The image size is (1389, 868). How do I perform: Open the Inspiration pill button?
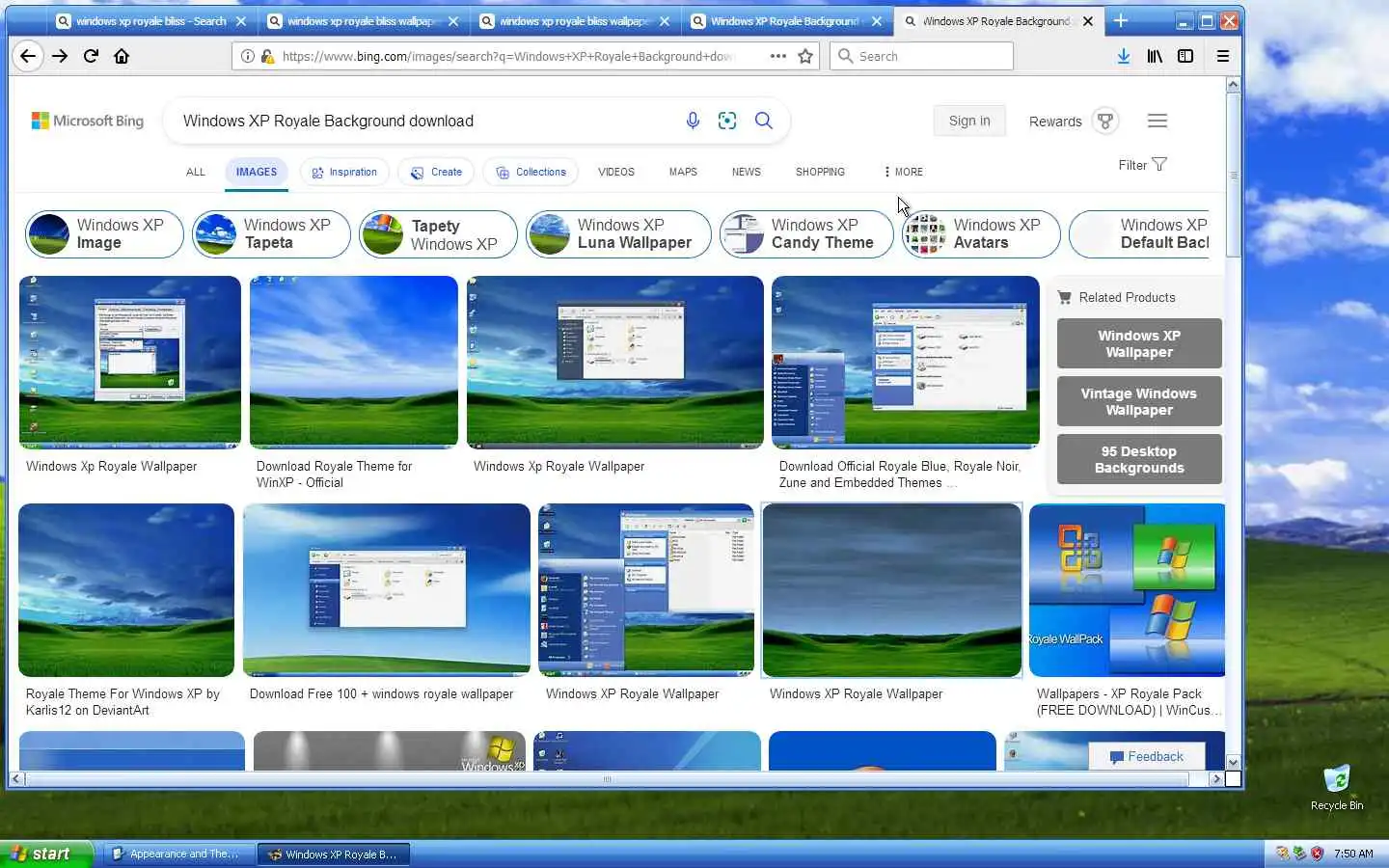point(344,172)
